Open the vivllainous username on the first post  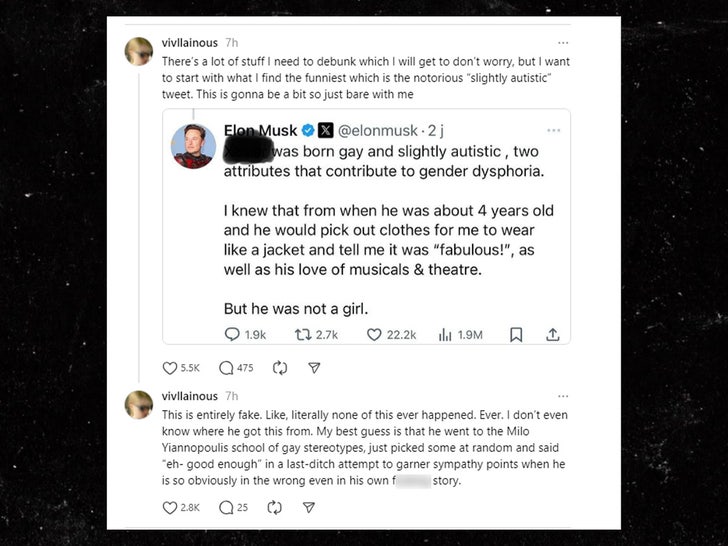tap(189, 43)
